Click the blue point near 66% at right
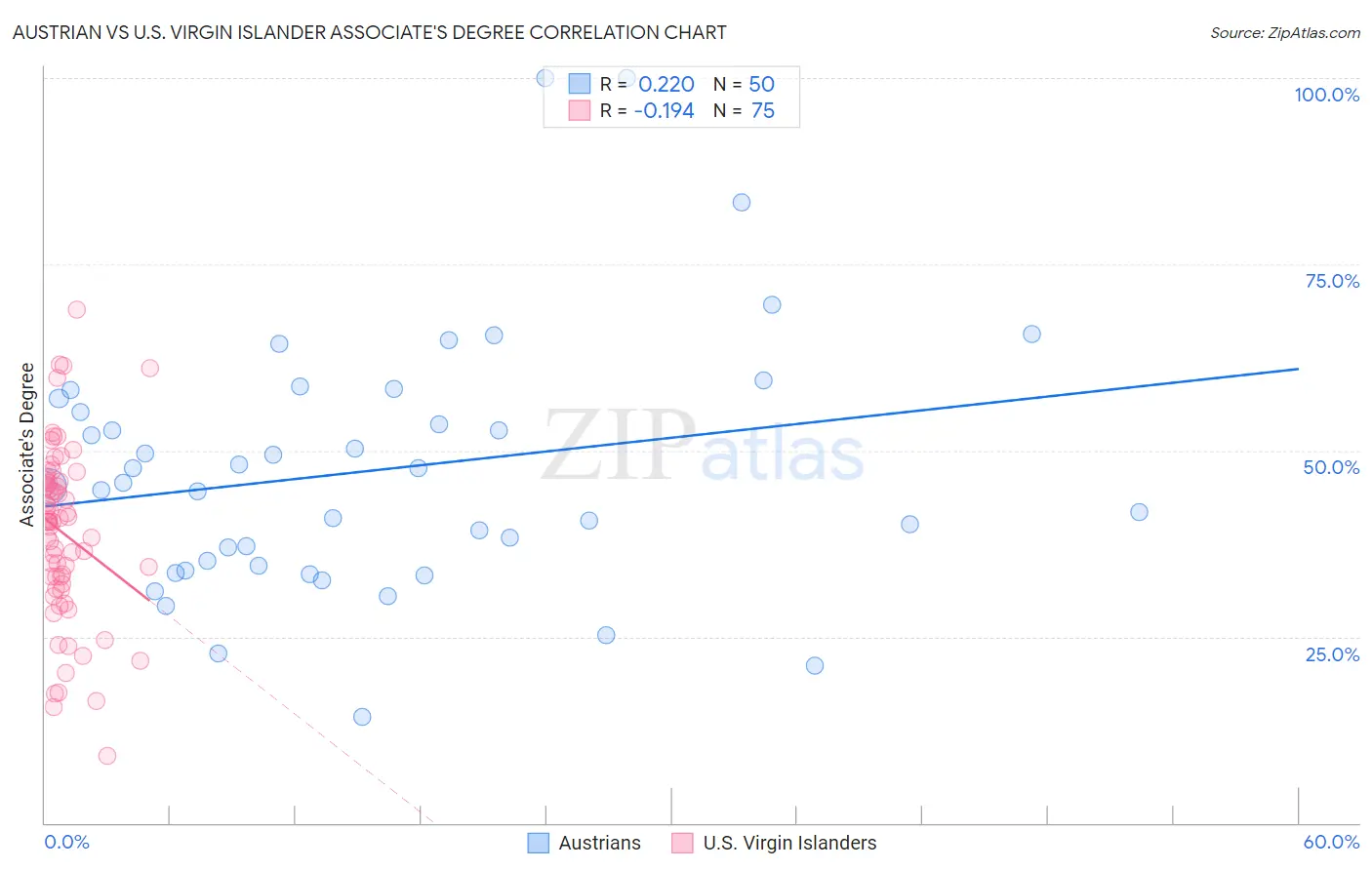 pos(1031,334)
